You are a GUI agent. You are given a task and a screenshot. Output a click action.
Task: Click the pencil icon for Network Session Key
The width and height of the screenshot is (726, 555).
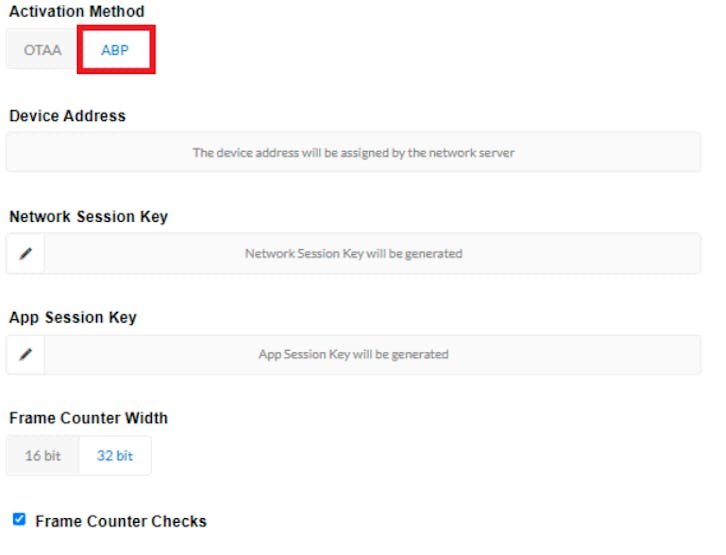[26, 254]
